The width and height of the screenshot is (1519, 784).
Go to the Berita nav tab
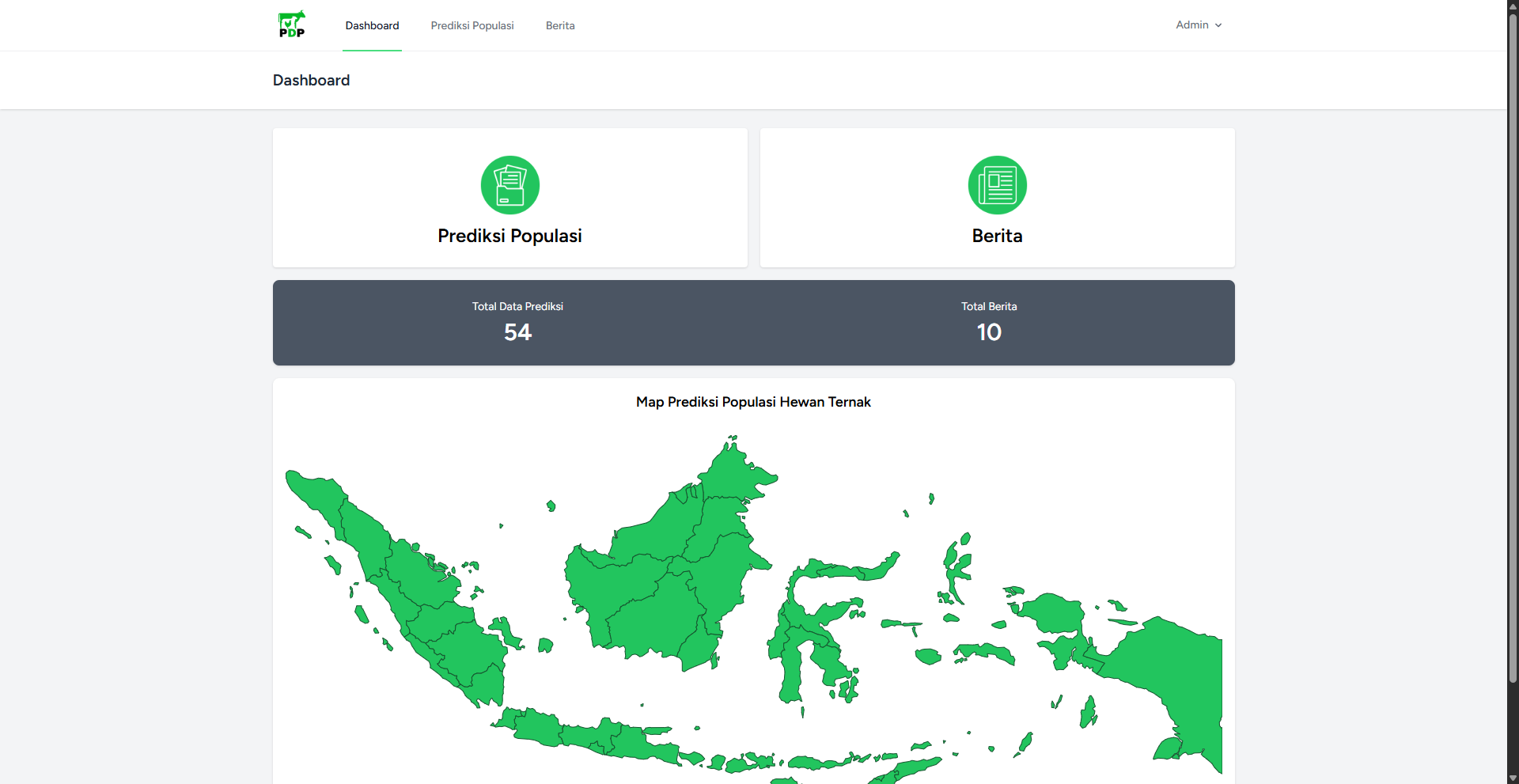click(560, 26)
